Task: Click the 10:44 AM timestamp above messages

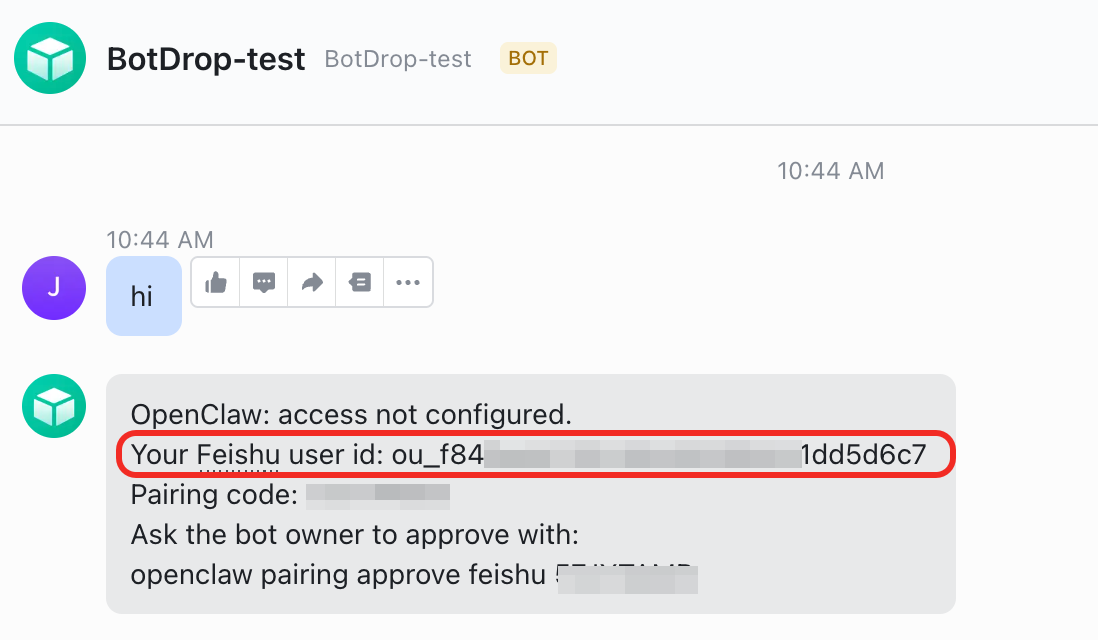Action: click(x=830, y=170)
